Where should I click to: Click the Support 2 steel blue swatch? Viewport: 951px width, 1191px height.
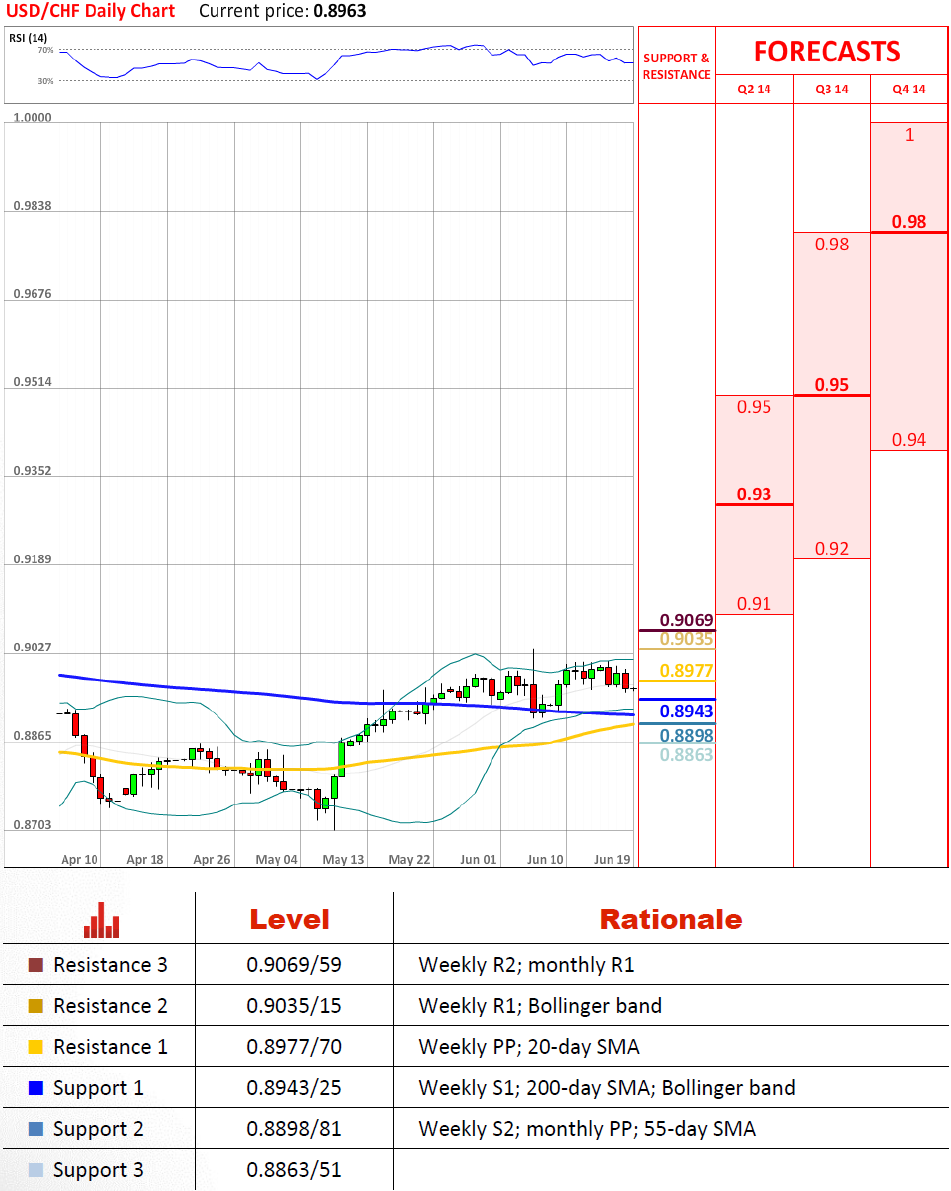tap(36, 1129)
